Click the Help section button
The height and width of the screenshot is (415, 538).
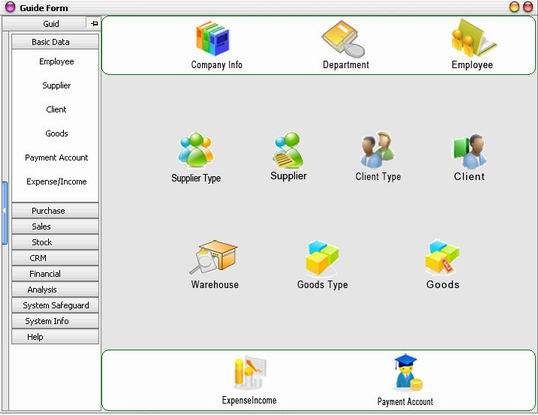[x=55, y=337]
